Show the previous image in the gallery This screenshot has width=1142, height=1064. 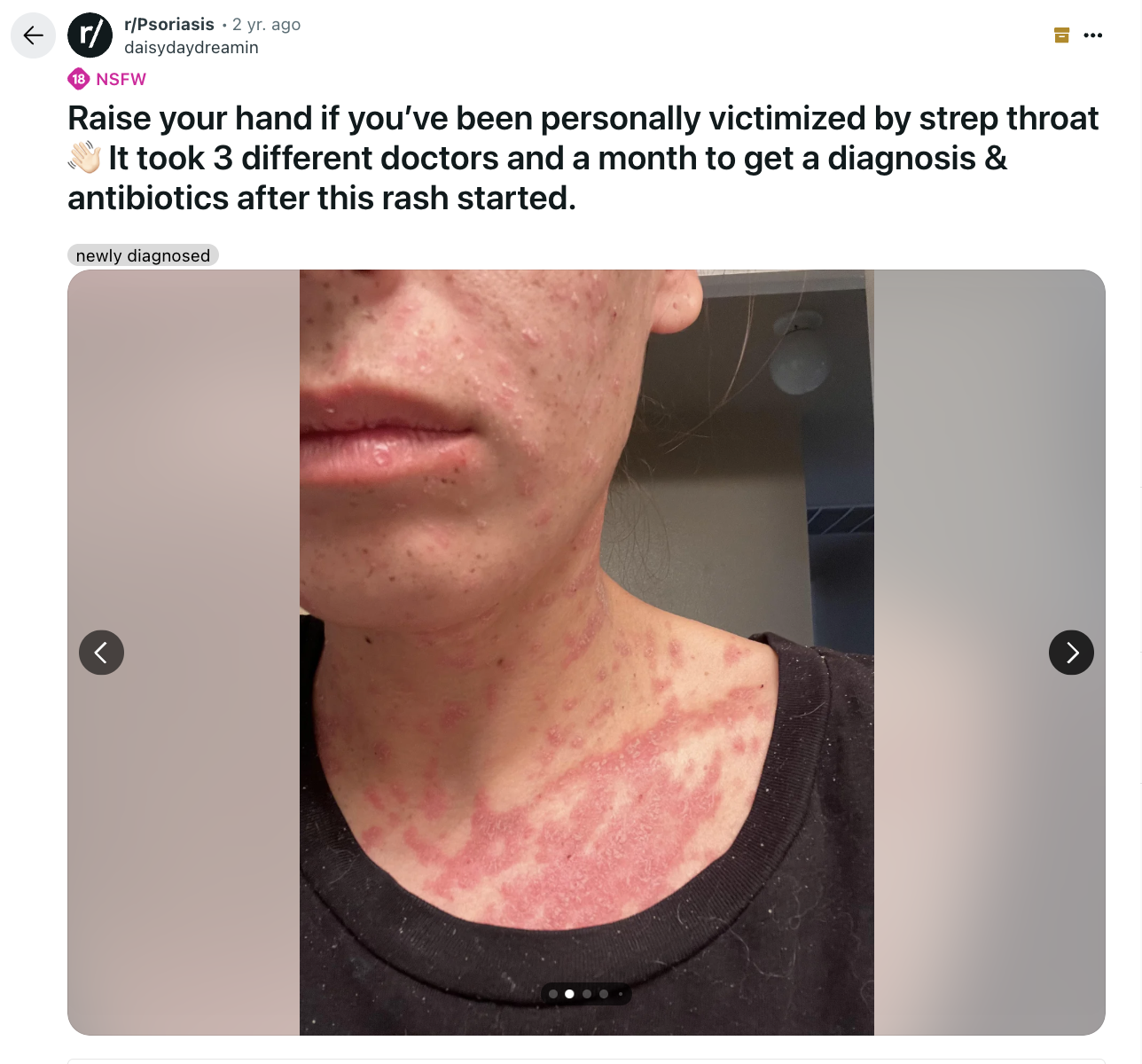pyautogui.click(x=101, y=653)
